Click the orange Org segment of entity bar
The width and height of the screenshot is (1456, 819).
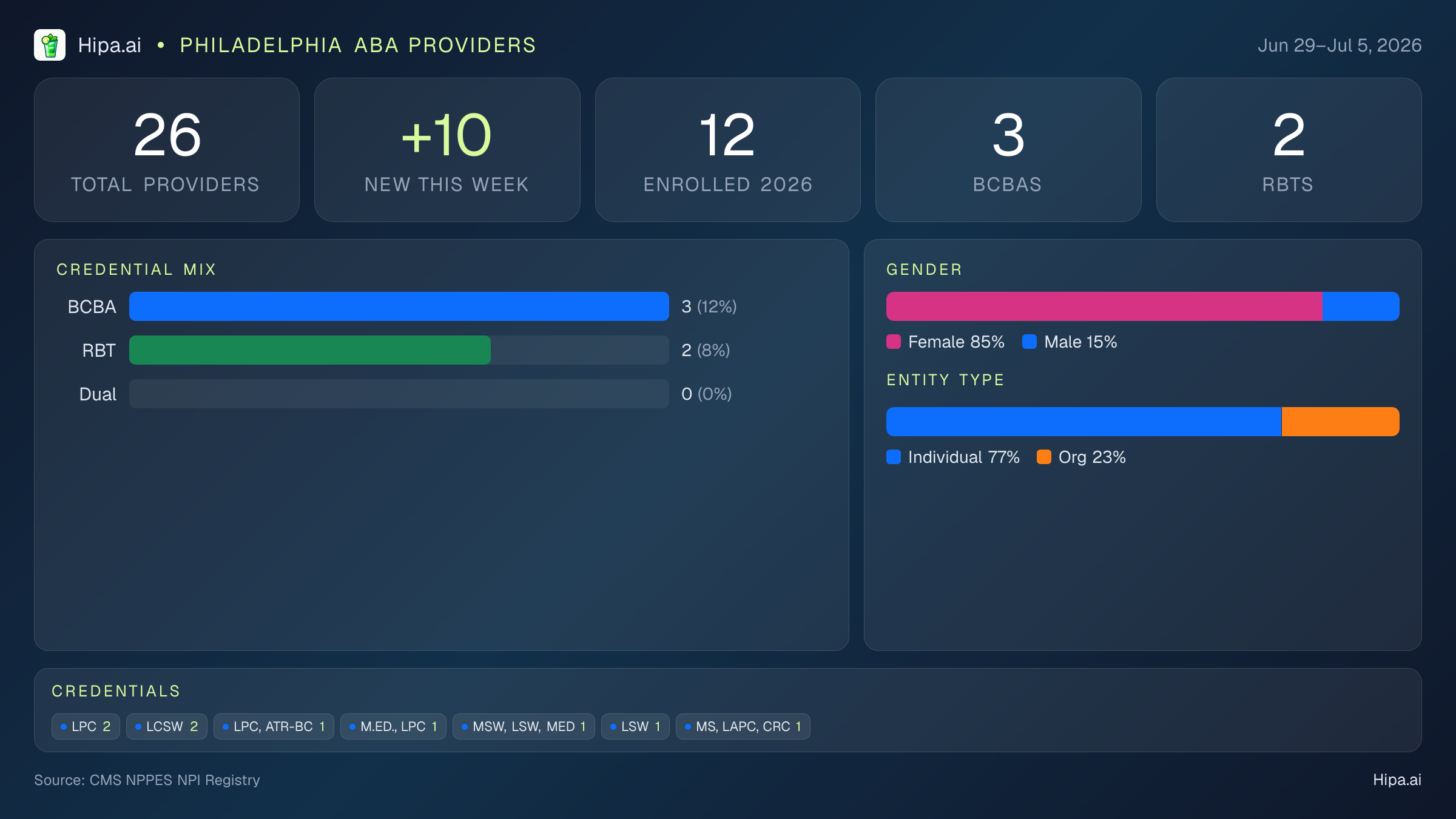tap(1341, 422)
